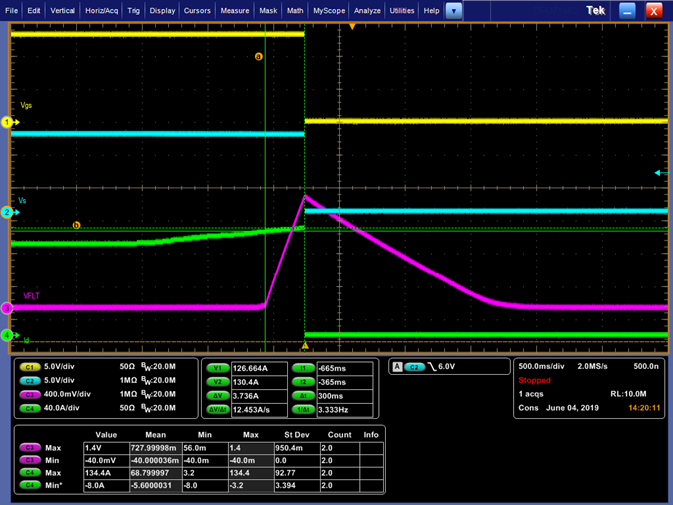
Task: Click the 500.0ms/div horizontal scale readout
Action: 541,366
